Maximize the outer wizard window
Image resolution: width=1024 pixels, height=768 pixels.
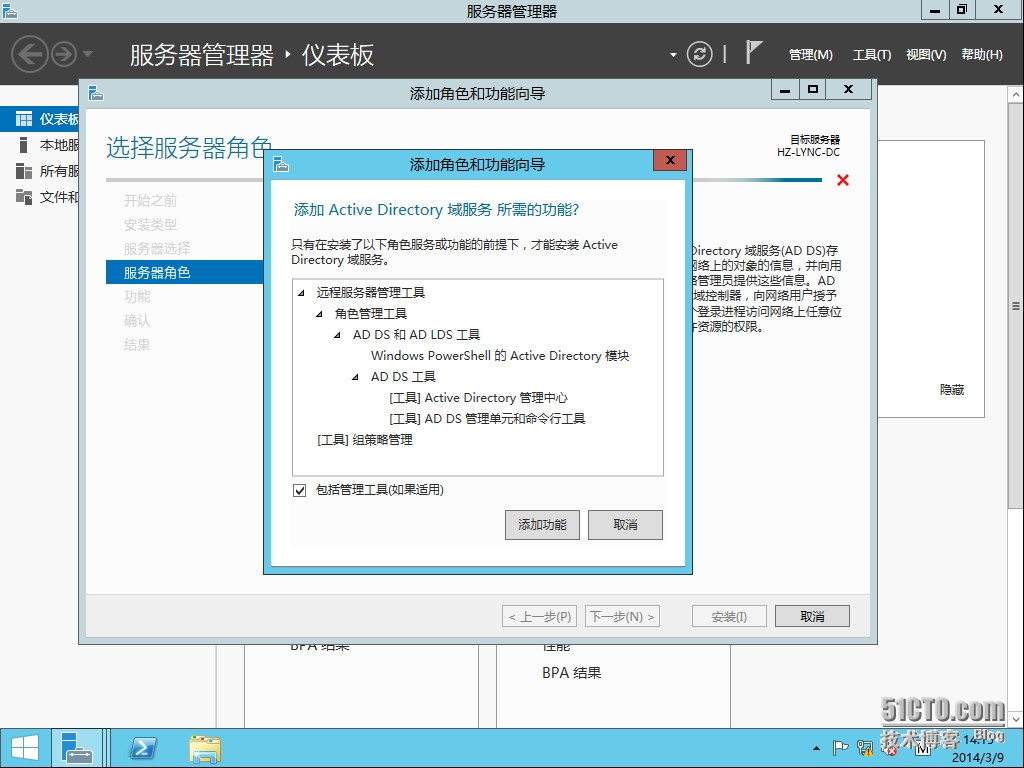tap(812, 89)
